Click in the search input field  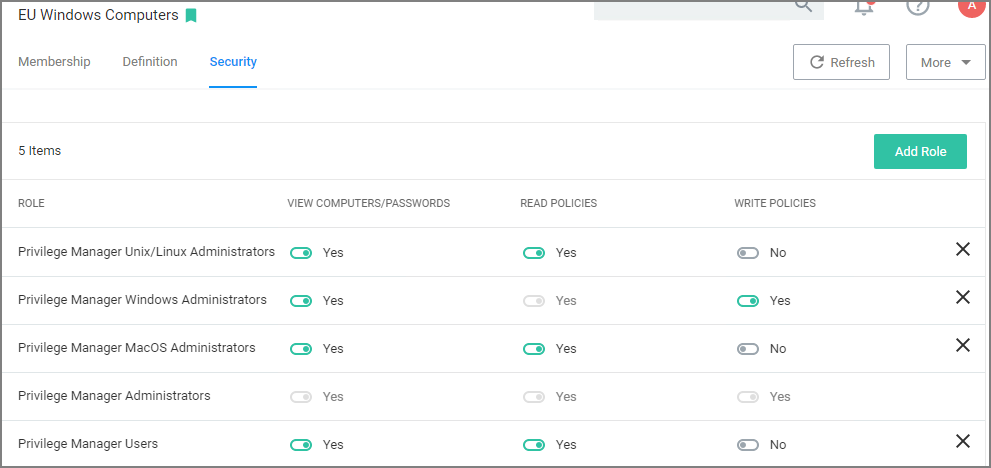690,8
